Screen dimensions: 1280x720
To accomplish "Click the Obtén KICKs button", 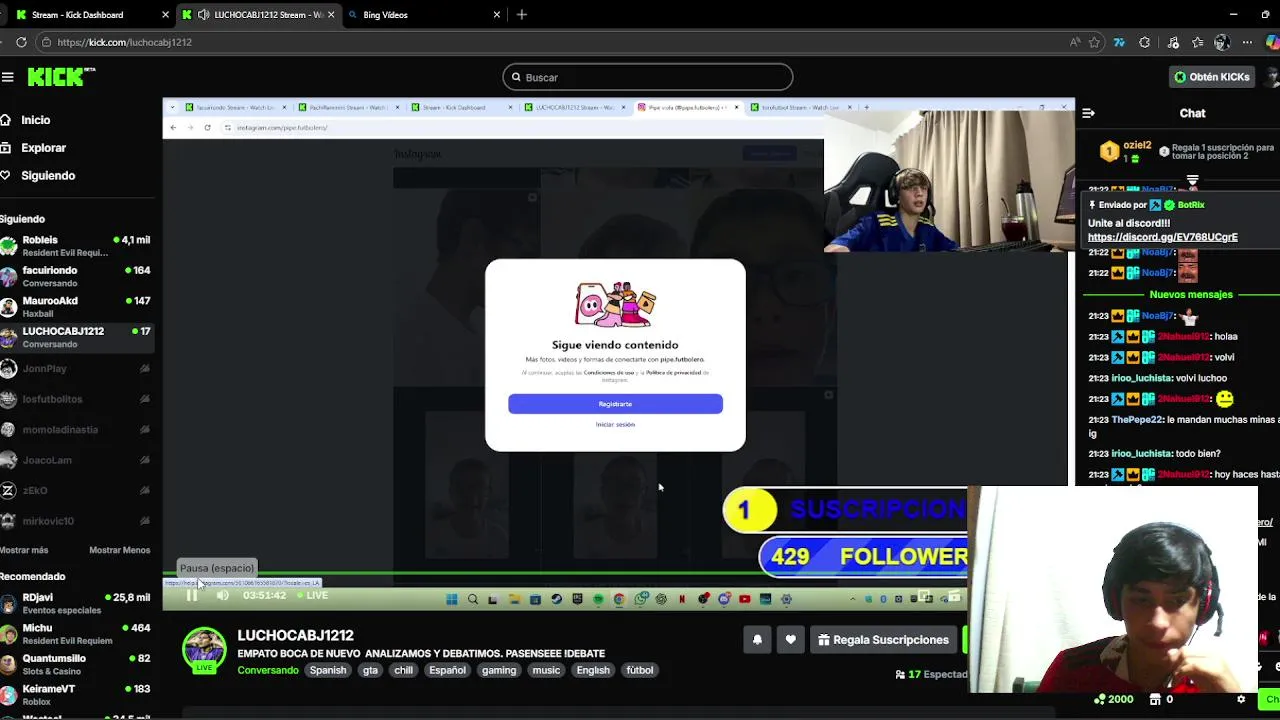I will click(1211, 77).
